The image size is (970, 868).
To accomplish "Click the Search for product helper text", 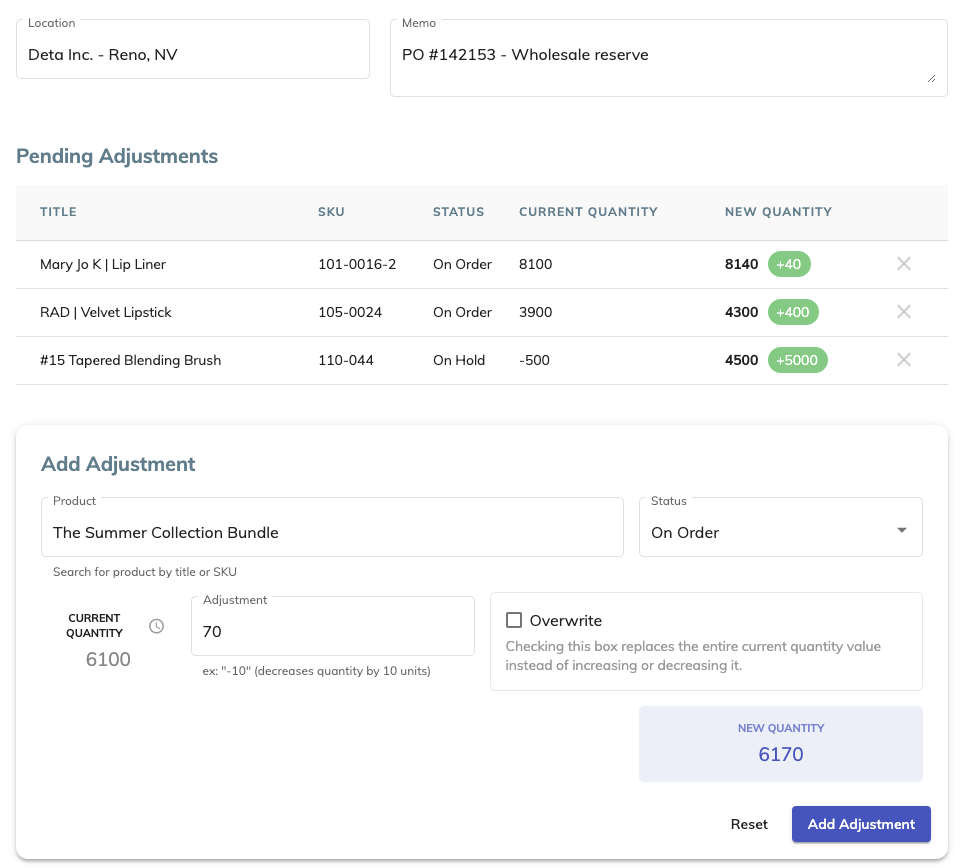I will tap(145, 572).
